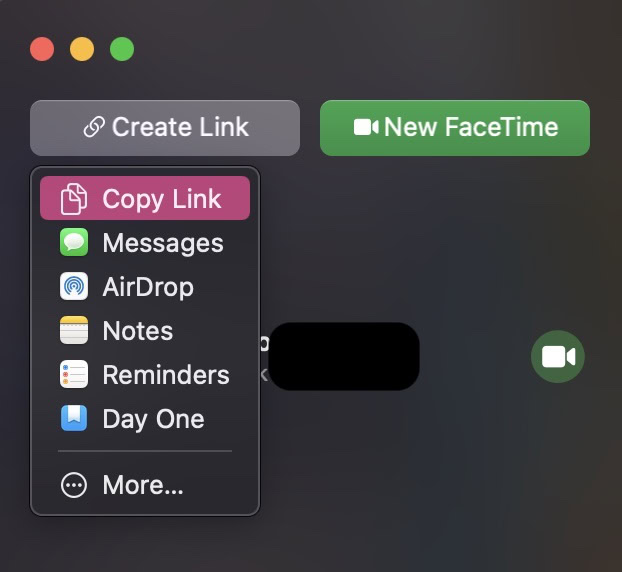The image size is (622, 572).
Task: Close the FaceTime window
Action: coord(42,49)
